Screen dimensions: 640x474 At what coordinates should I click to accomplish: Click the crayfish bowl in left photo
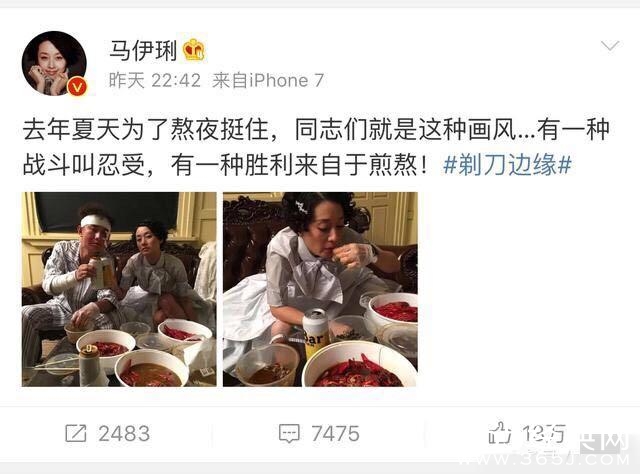click(x=106, y=347)
